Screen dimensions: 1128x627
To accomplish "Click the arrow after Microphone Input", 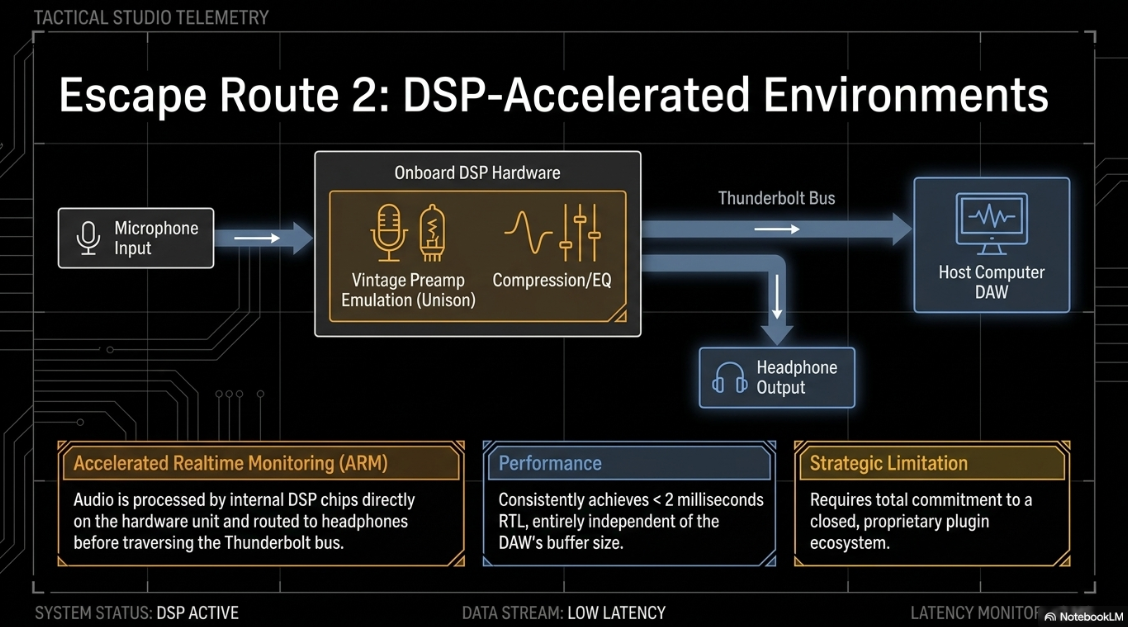I will (264, 238).
